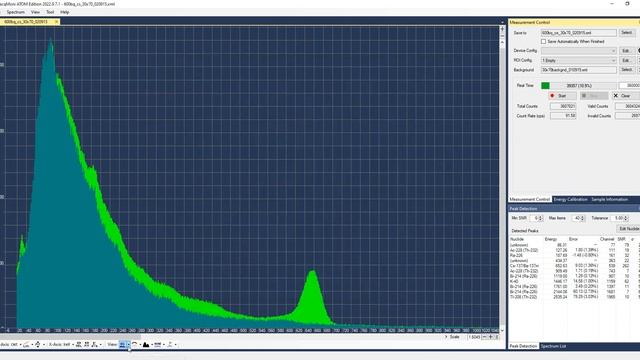Decrease the Scale with minus button
This screenshot has width=640, height=360.
click(x=484, y=337)
